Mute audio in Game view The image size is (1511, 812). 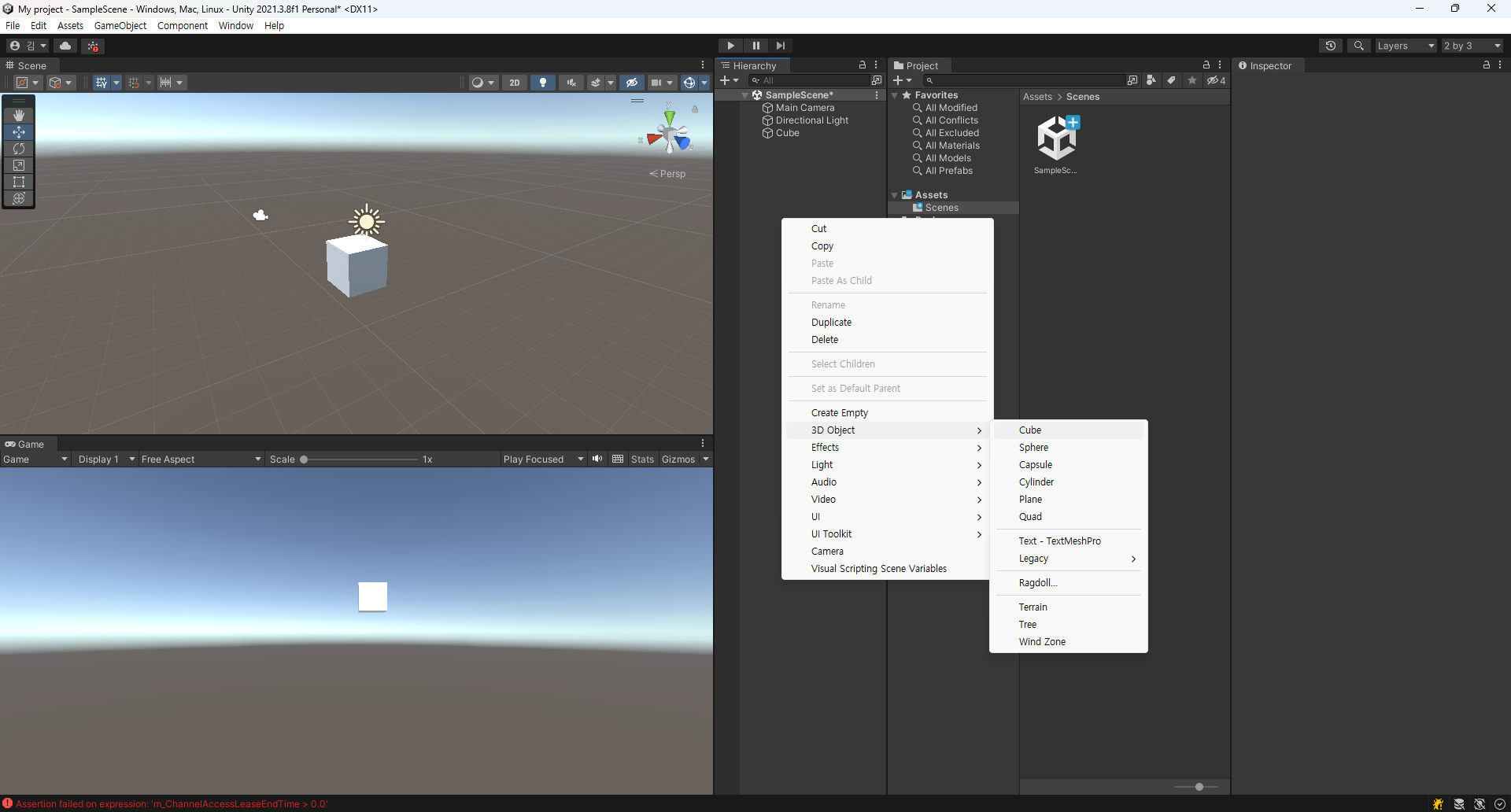coord(597,459)
